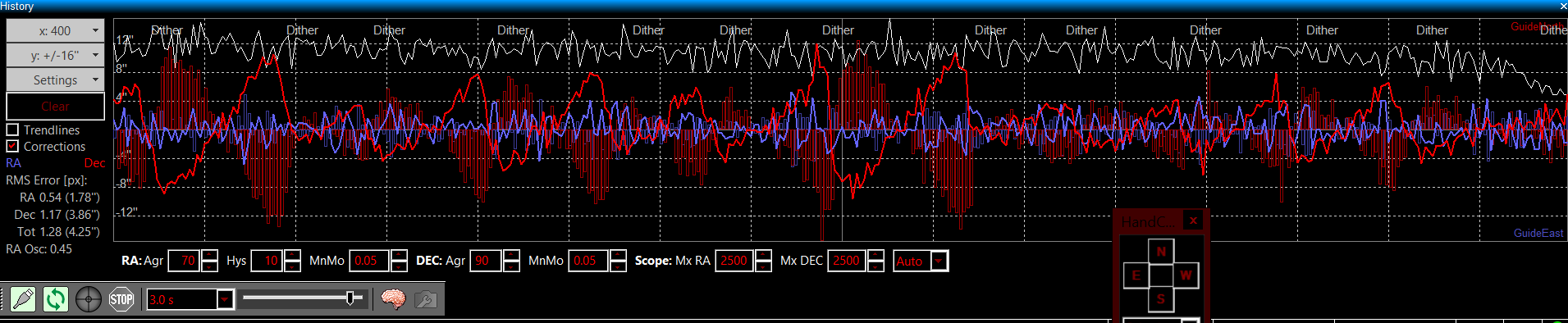Adjust the gamma slider handle
The height and width of the screenshot is (323, 1568).
click(x=351, y=298)
